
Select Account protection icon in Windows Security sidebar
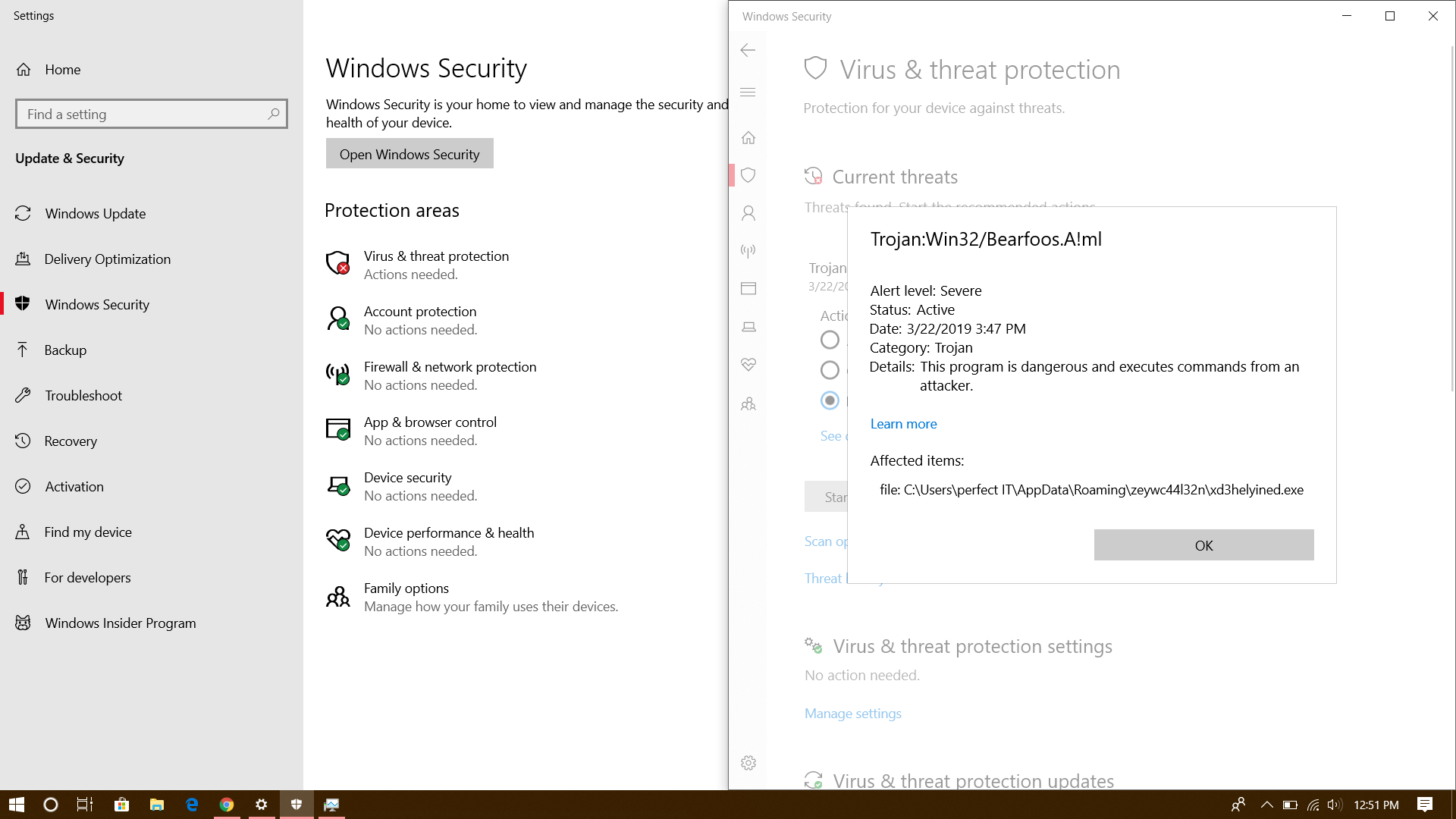click(748, 213)
